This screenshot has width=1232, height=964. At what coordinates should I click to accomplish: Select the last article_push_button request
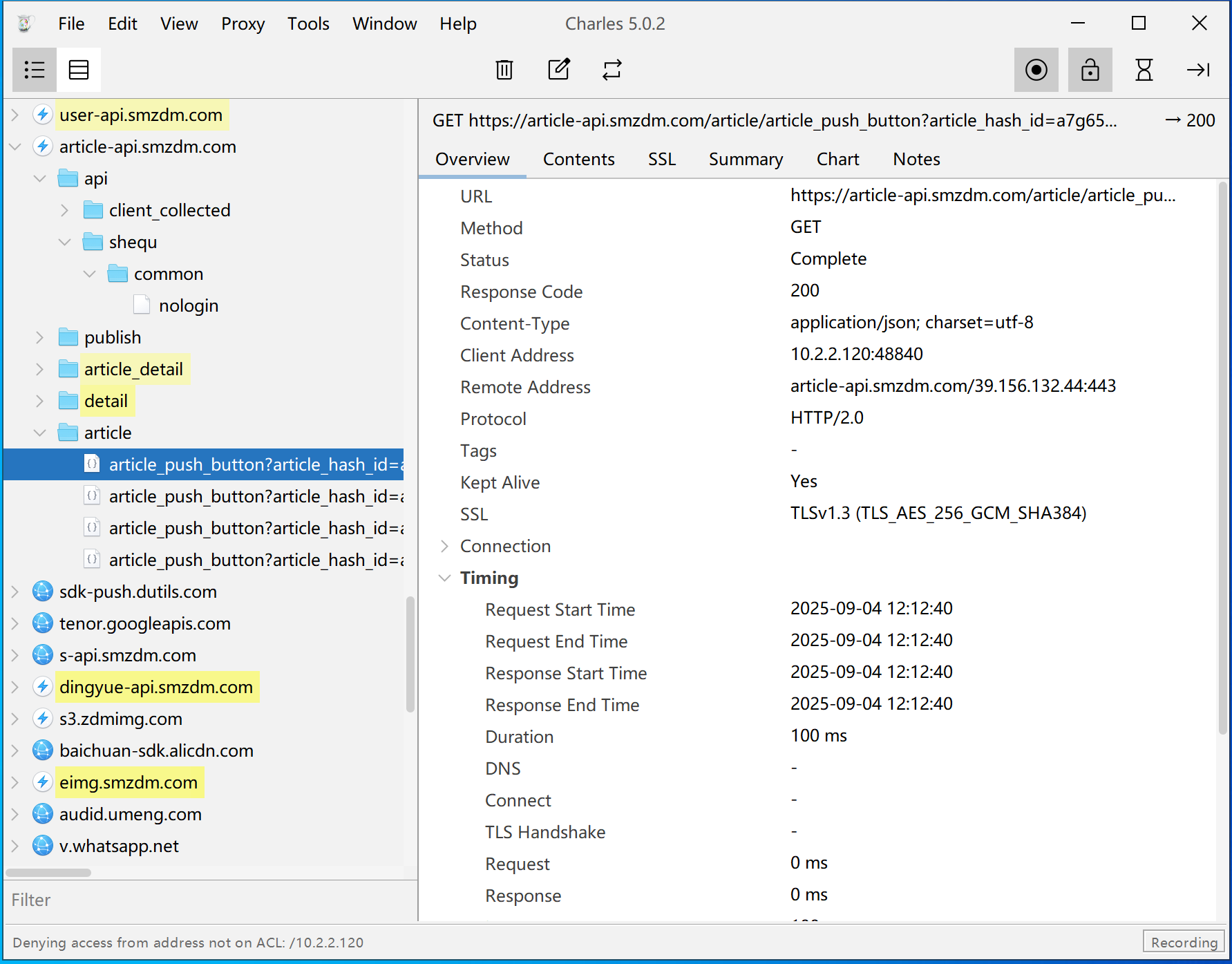pyautogui.click(x=256, y=560)
